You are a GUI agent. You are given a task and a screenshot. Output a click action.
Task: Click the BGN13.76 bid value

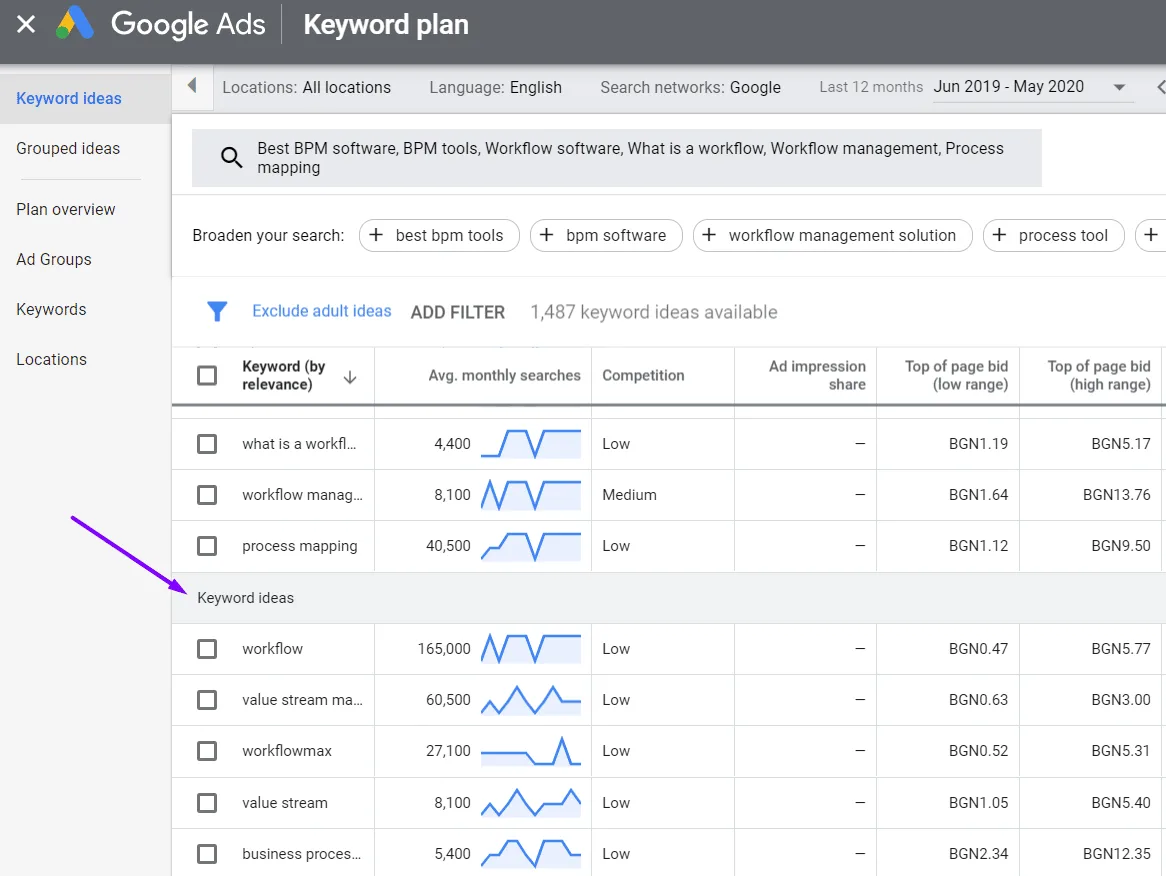click(x=1117, y=495)
